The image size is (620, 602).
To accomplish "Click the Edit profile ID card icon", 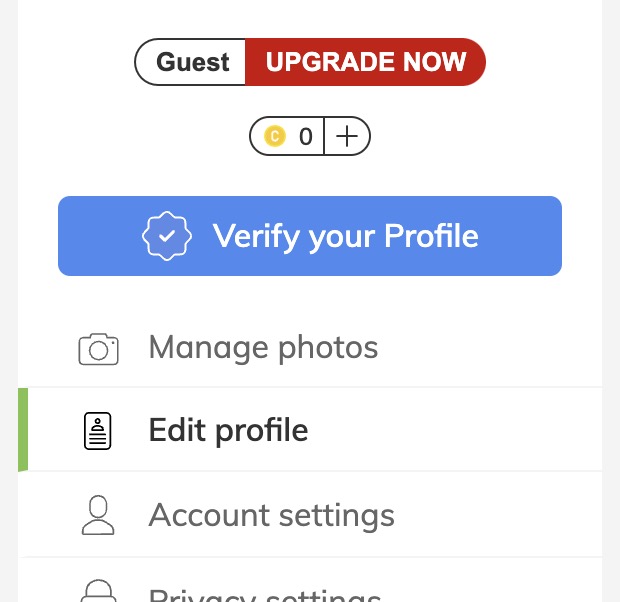I will pos(98,431).
